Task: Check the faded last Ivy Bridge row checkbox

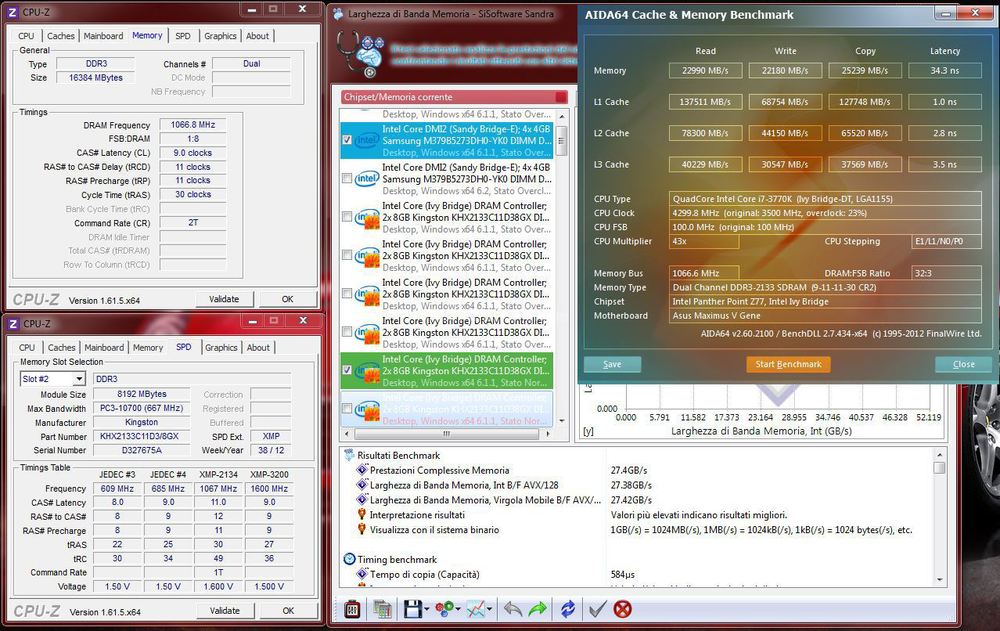Action: click(347, 408)
